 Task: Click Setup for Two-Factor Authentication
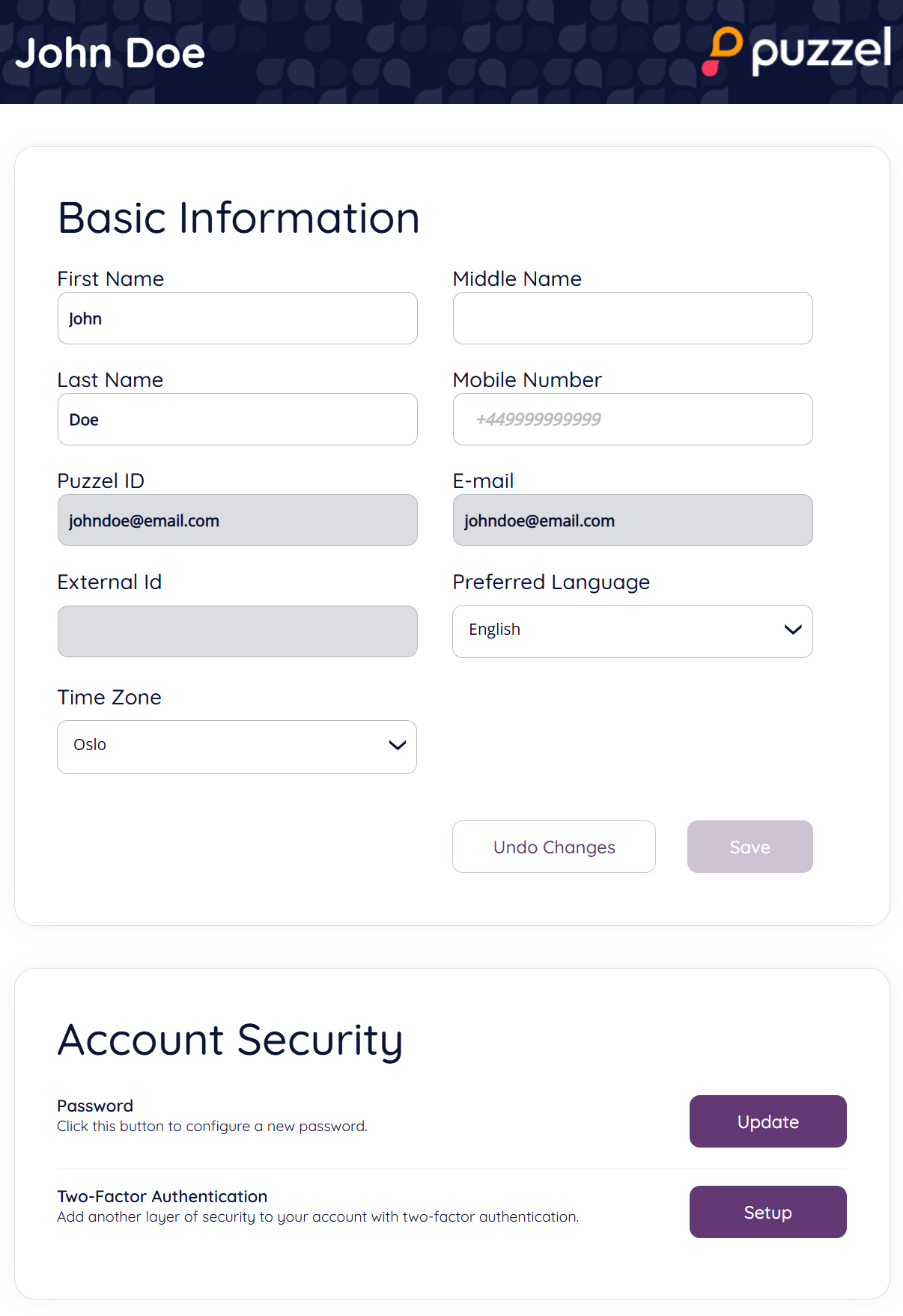(767, 1212)
